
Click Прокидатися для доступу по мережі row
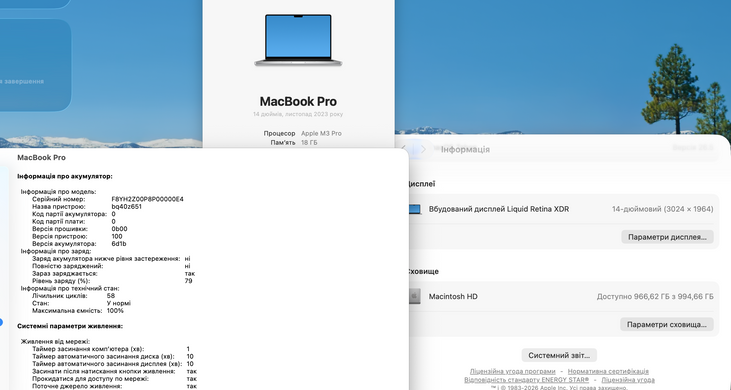point(114,379)
